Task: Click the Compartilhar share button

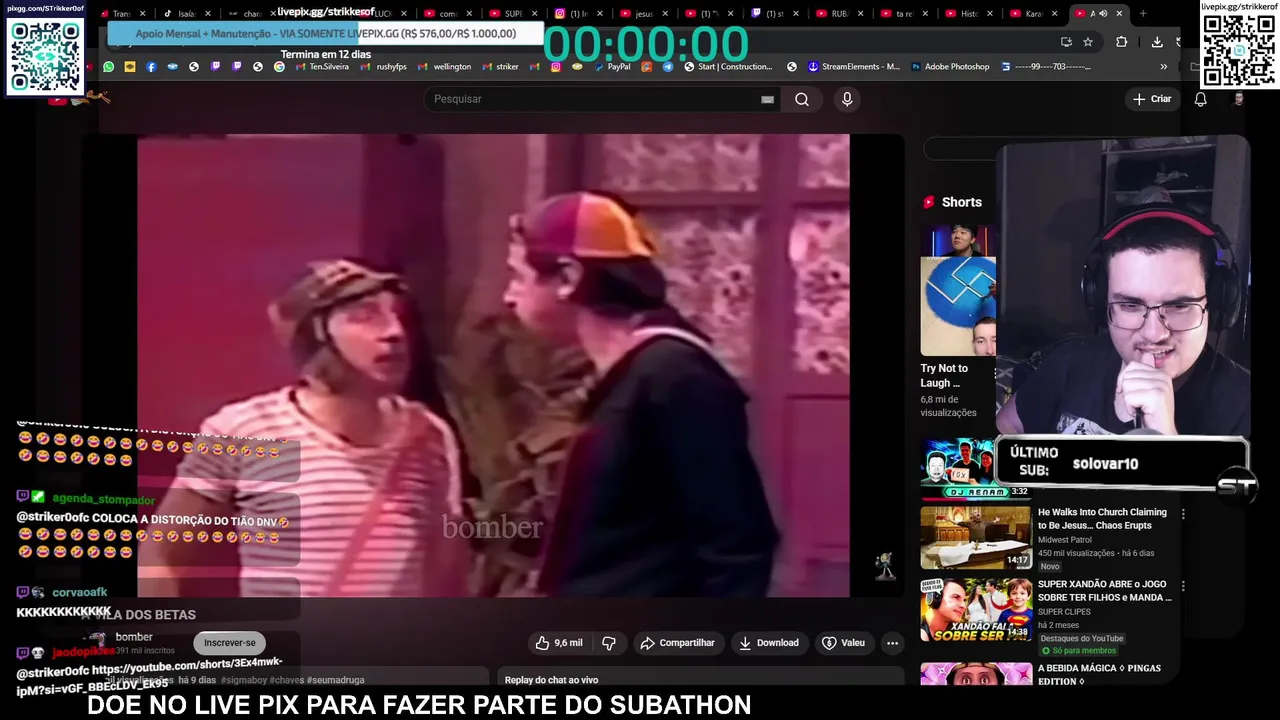Action: coord(677,643)
